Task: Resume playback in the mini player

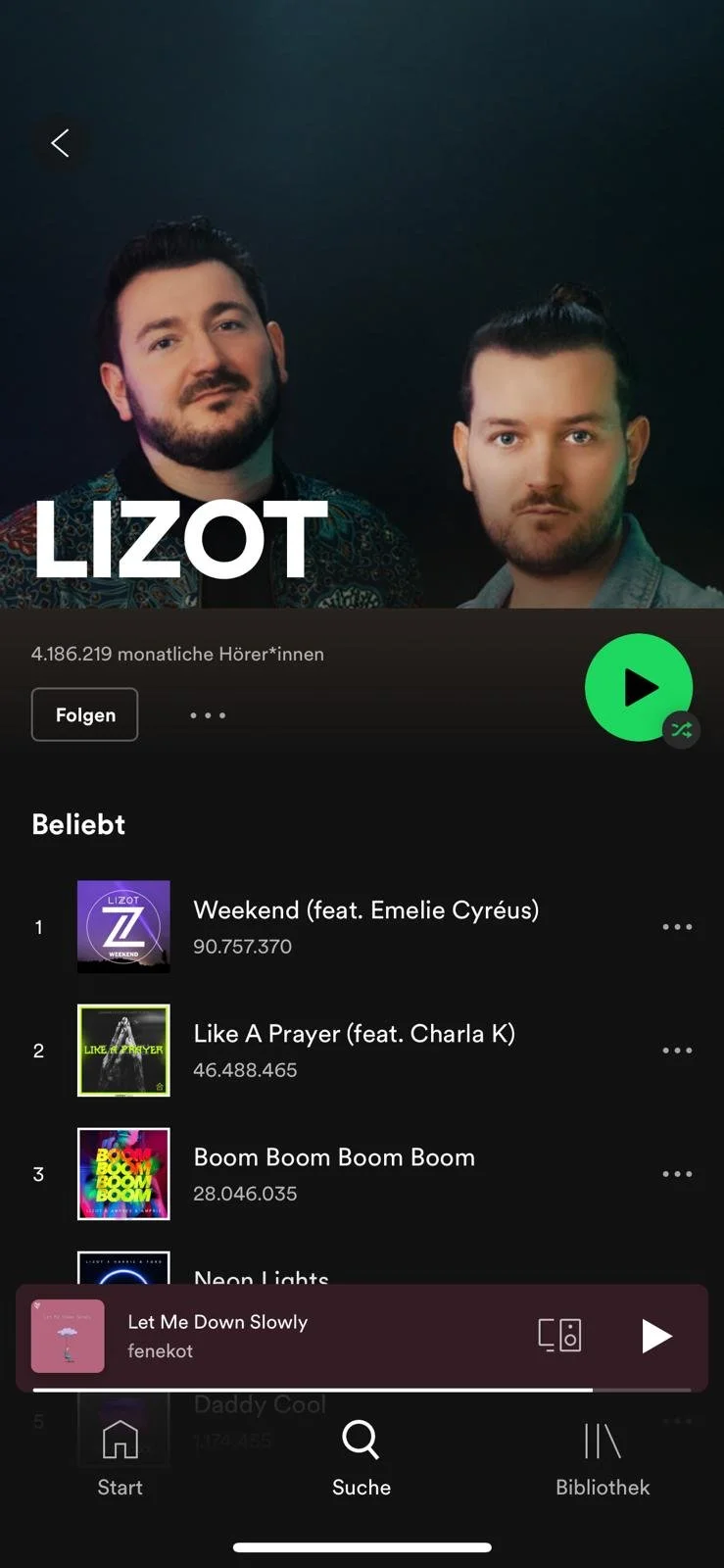Action: (x=655, y=1335)
